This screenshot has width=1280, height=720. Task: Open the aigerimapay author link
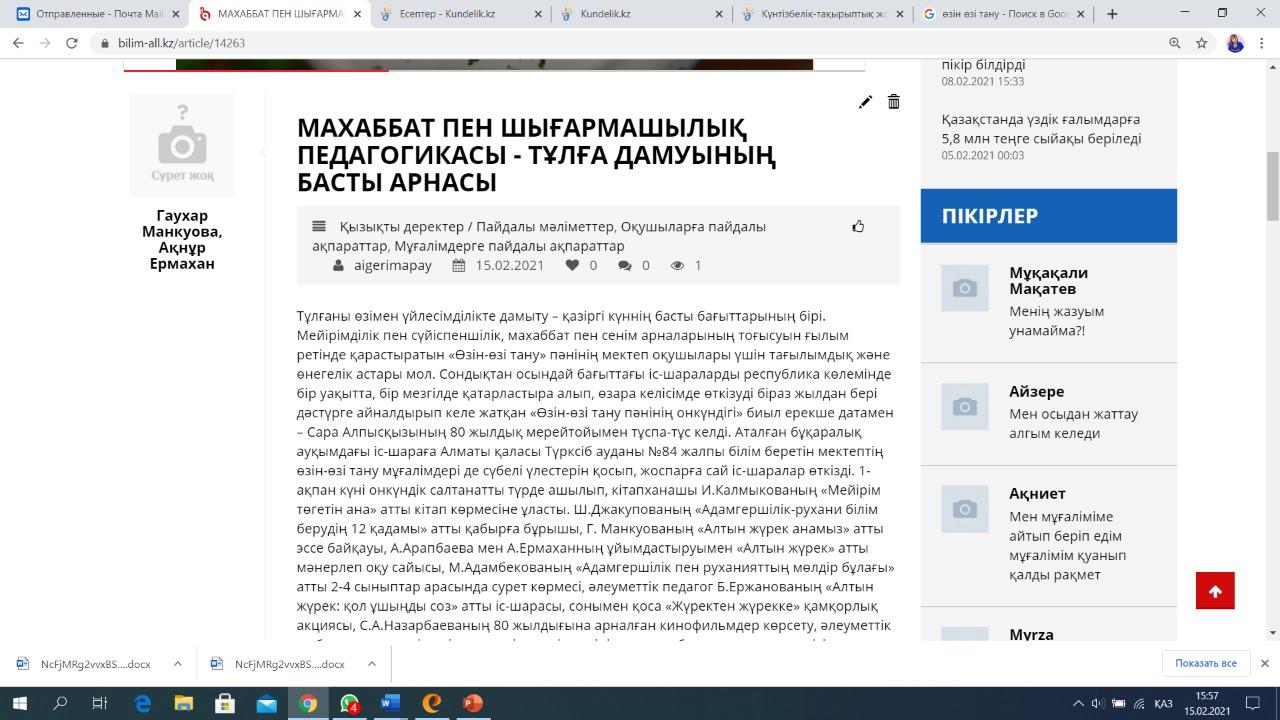click(x=393, y=265)
